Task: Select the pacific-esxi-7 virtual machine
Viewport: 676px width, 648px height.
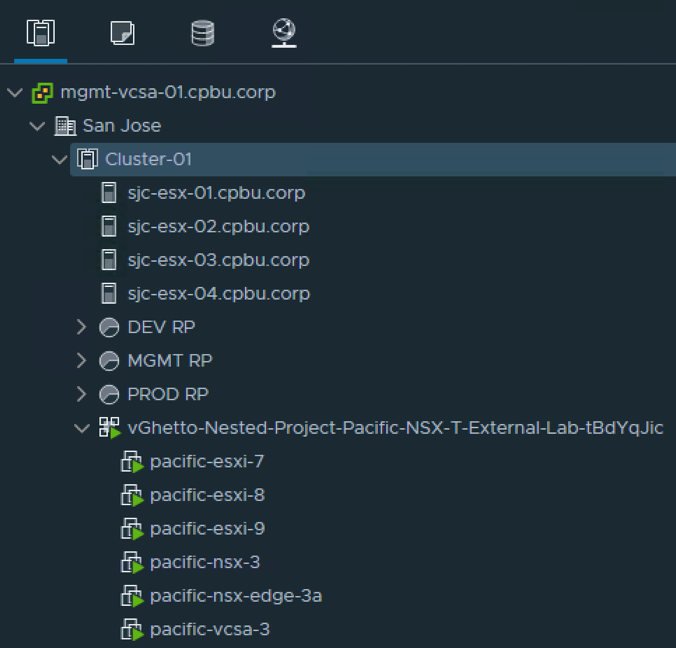Action: point(207,462)
